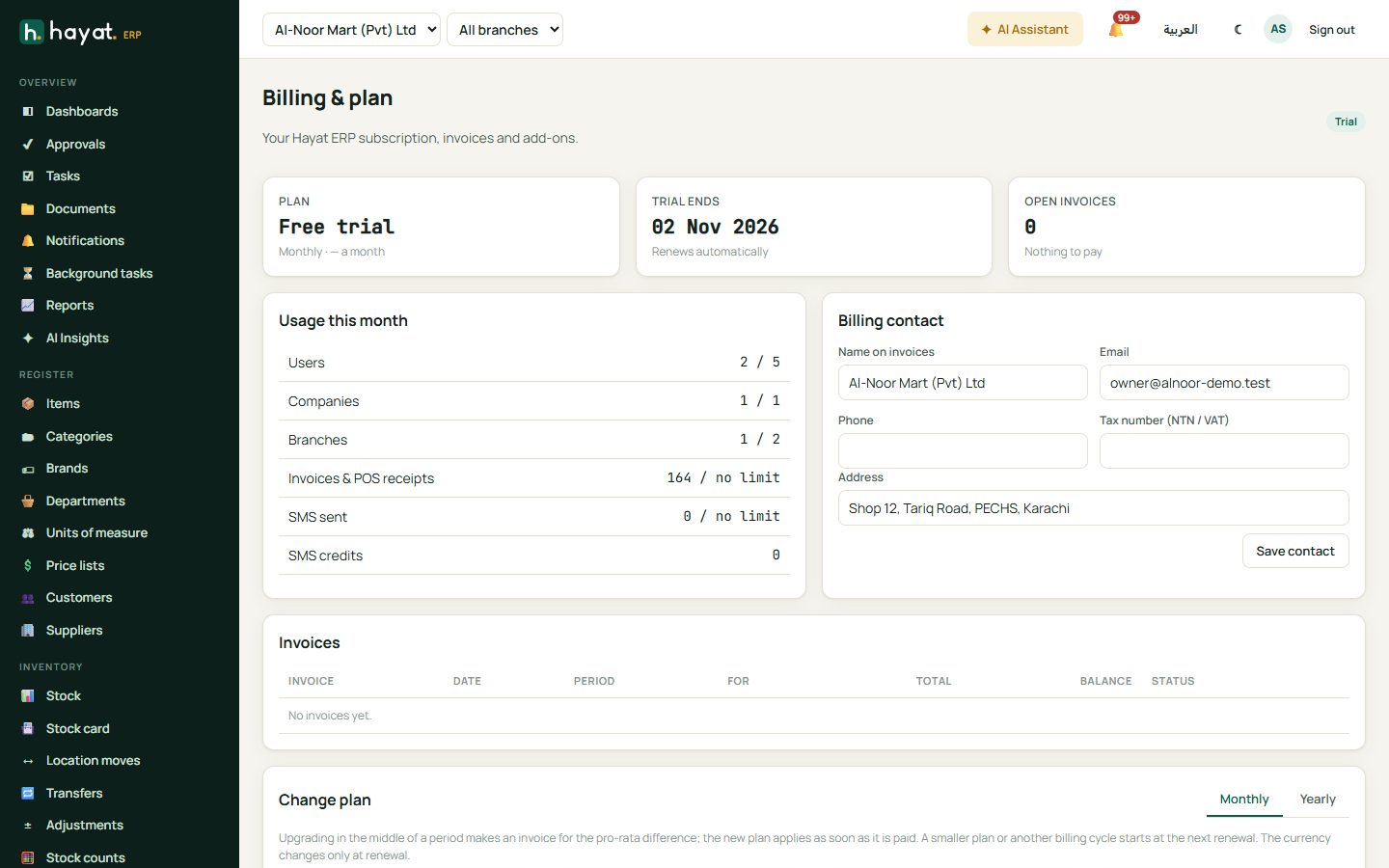Viewport: 1389px width, 868px height.
Task: Toggle dark mode moon icon
Action: point(1238,30)
